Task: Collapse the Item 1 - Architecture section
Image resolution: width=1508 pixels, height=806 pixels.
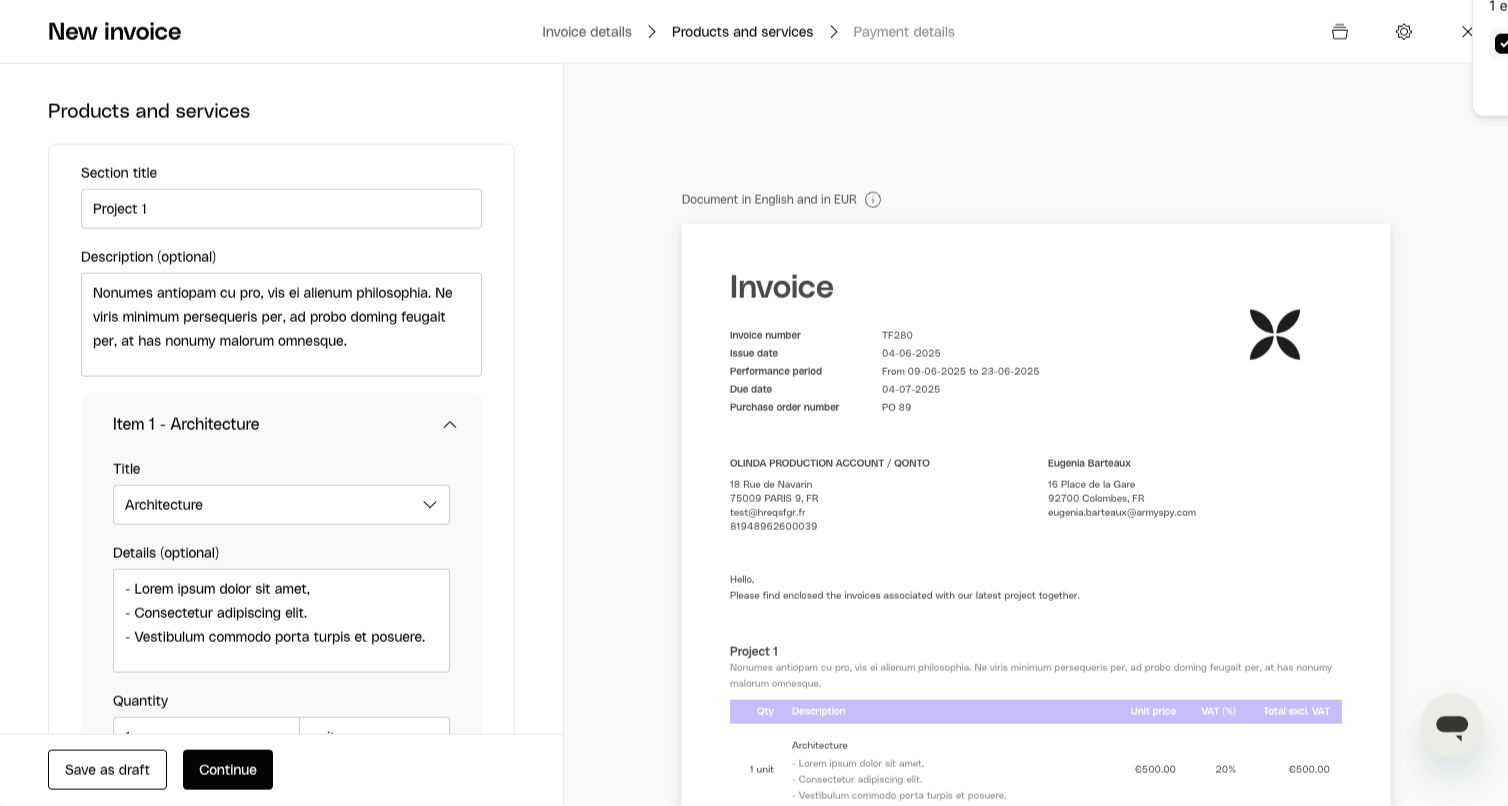Action: (450, 425)
